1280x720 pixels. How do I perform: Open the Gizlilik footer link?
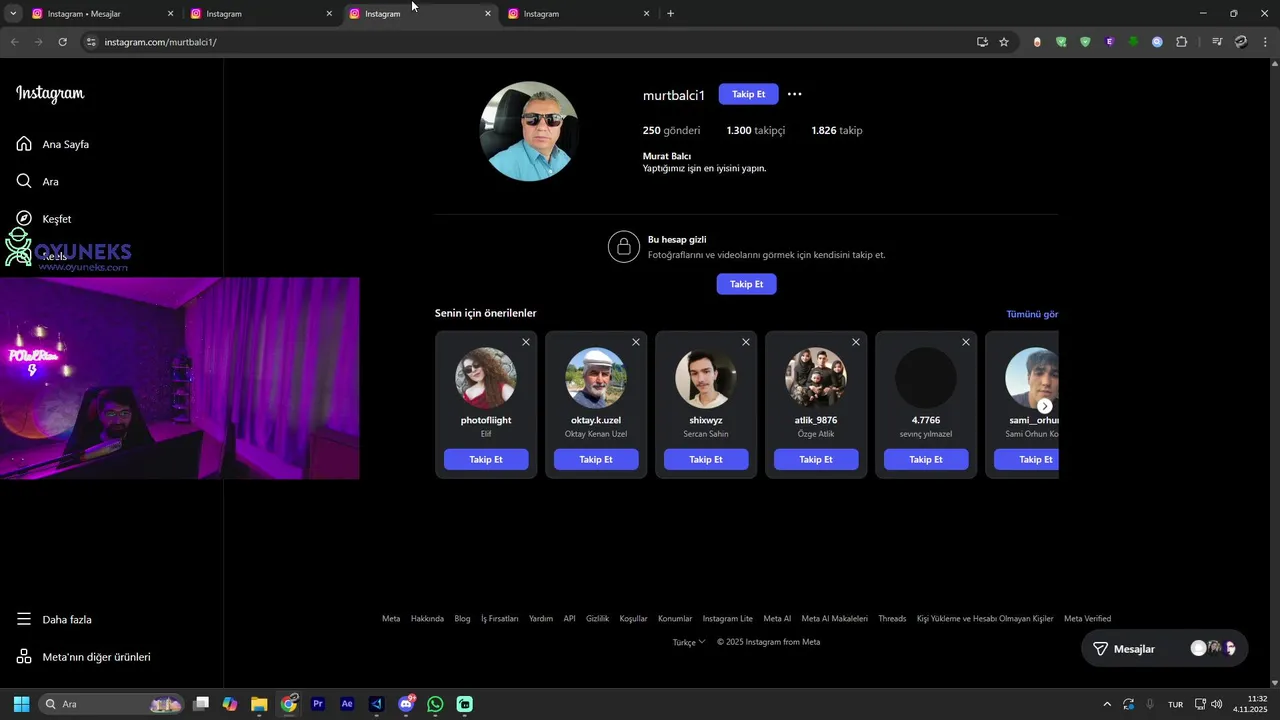click(597, 619)
